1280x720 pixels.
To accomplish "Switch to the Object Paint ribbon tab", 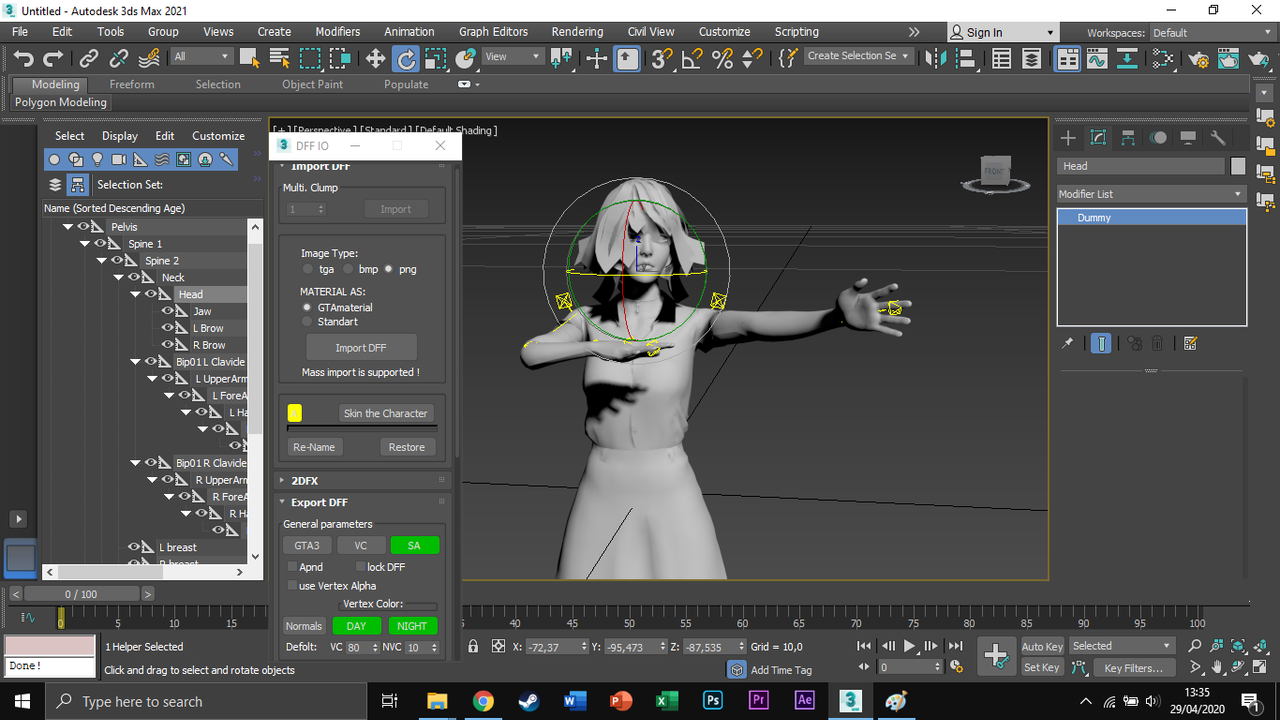I will point(312,84).
